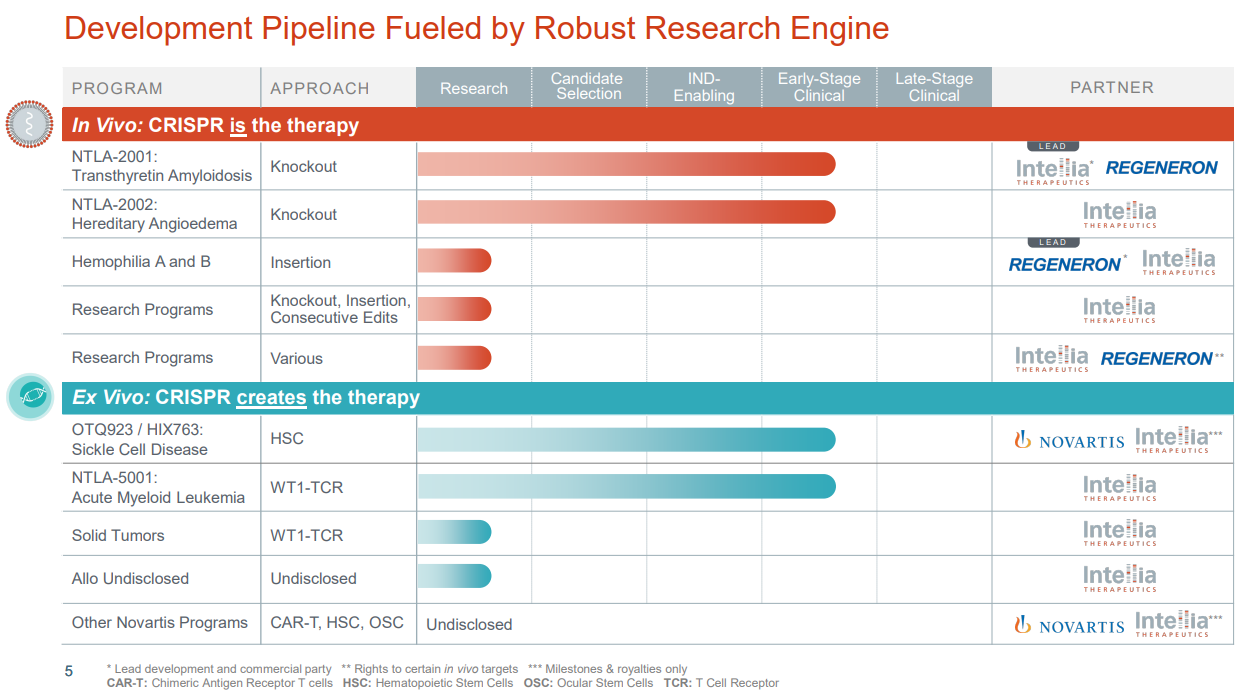Image resolution: width=1242 pixels, height=693 pixels.
Task: Select the Candidate Selection column header
Action: (x=588, y=87)
